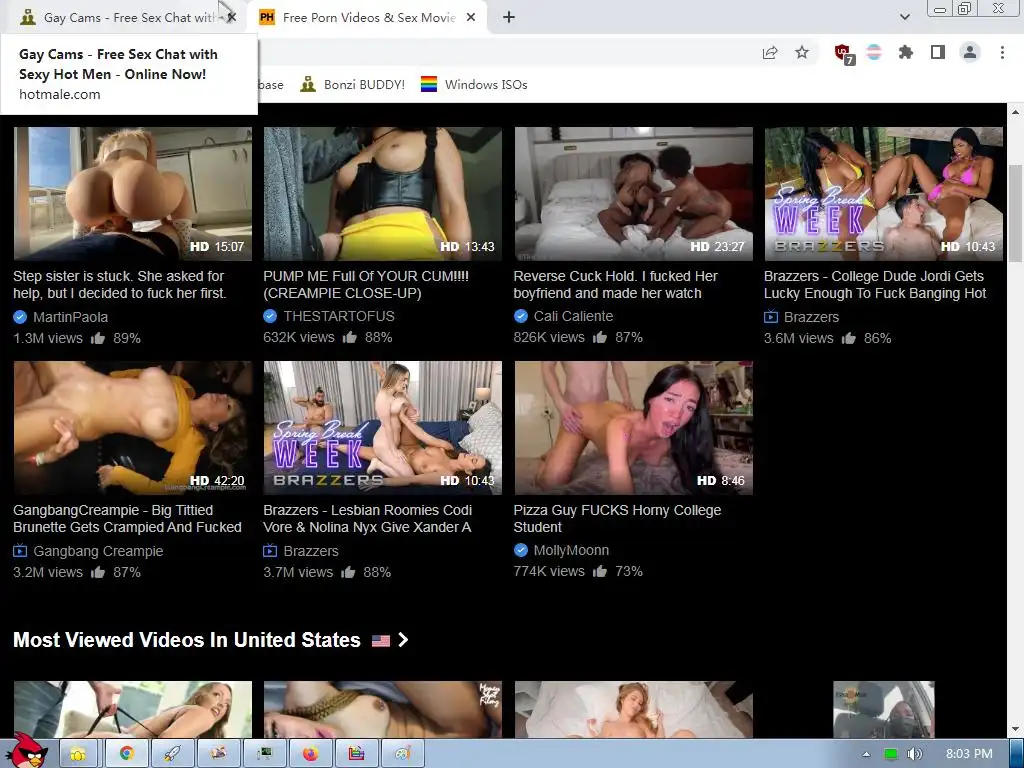Viewport: 1024px width, 768px height.
Task: Click the verified badge beside THESTARTOFUS
Action: pos(270,316)
